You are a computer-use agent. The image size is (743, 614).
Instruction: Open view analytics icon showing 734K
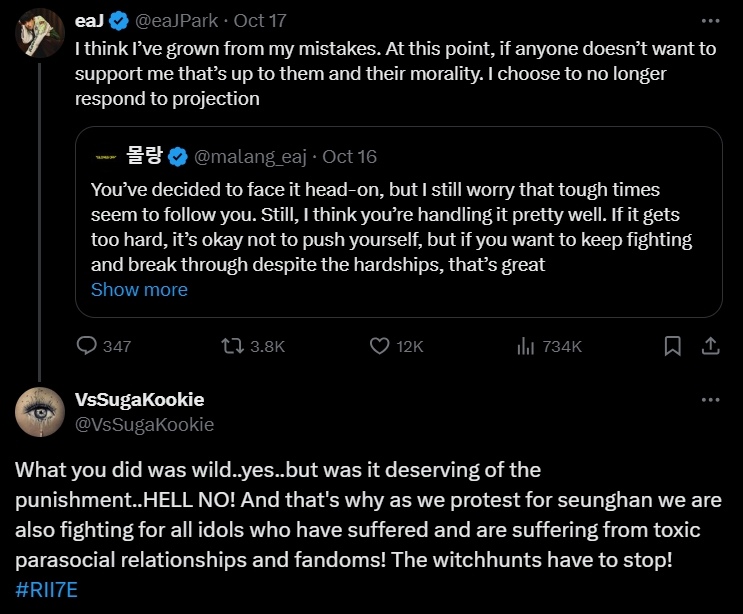526,346
